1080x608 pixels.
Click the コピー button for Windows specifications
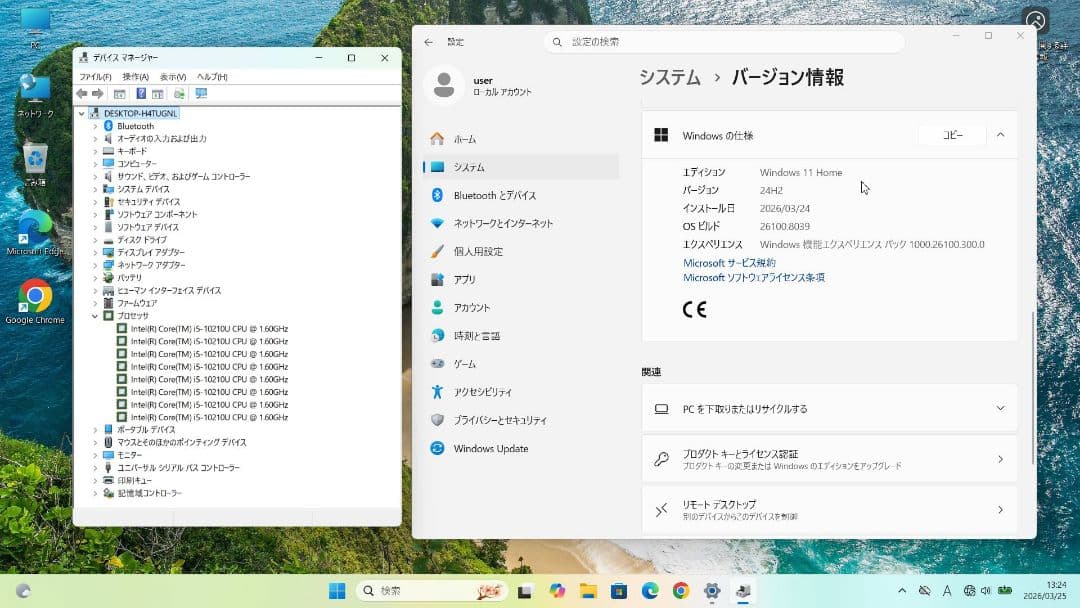(951, 134)
